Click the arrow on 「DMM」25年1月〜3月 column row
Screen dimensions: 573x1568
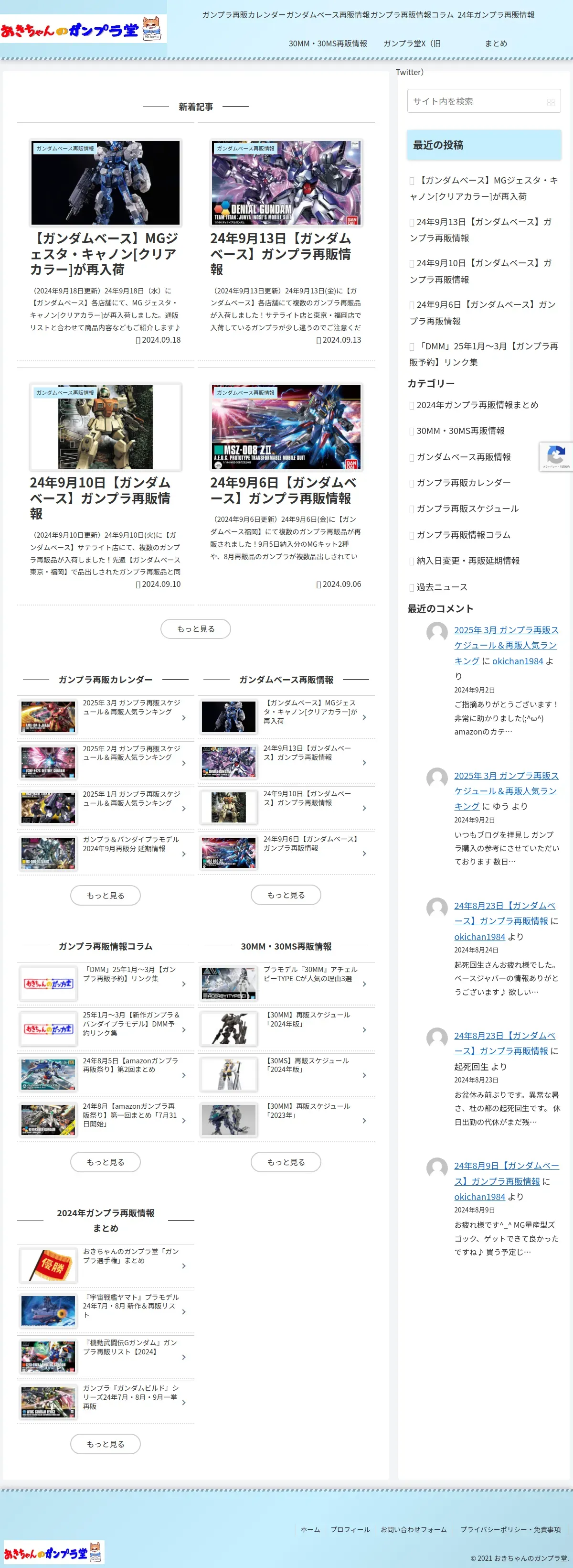[x=184, y=984]
